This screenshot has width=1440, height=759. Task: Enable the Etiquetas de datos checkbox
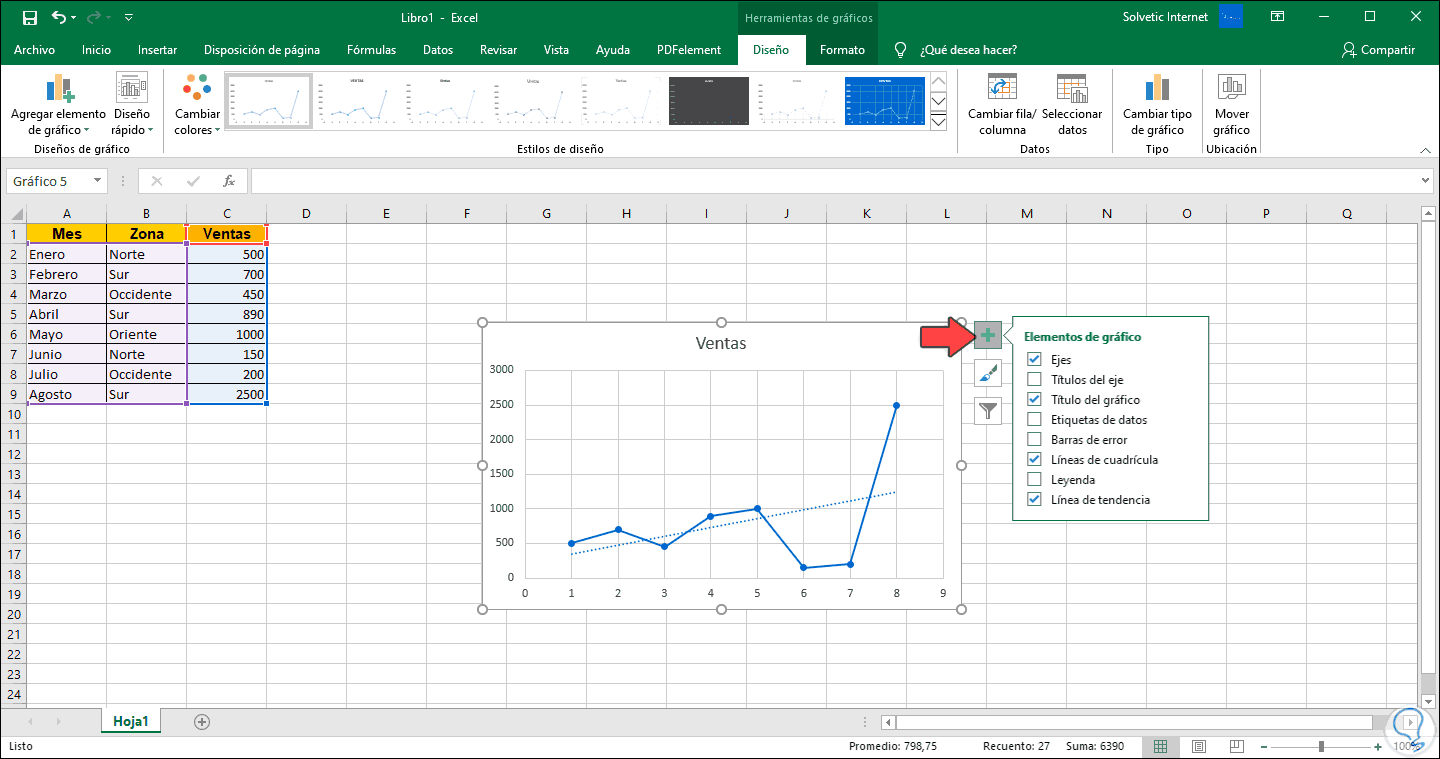(1034, 420)
